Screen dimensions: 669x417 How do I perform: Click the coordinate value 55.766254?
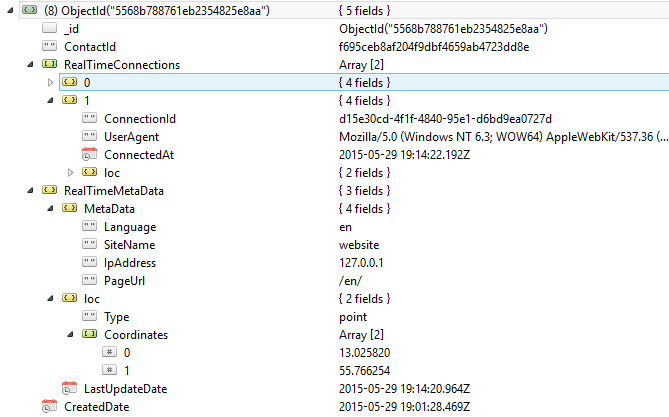click(364, 370)
